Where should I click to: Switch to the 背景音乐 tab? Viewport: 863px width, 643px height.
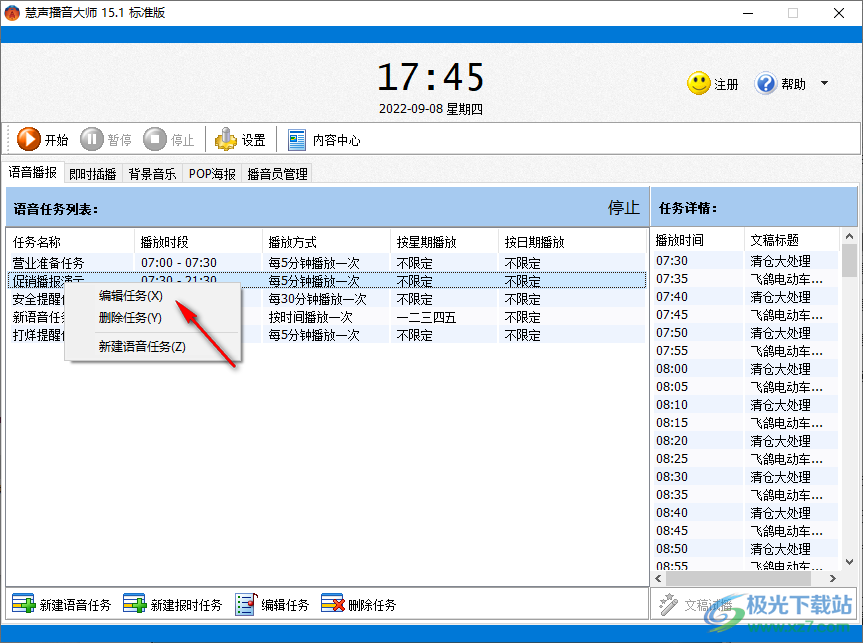pyautogui.click(x=151, y=173)
